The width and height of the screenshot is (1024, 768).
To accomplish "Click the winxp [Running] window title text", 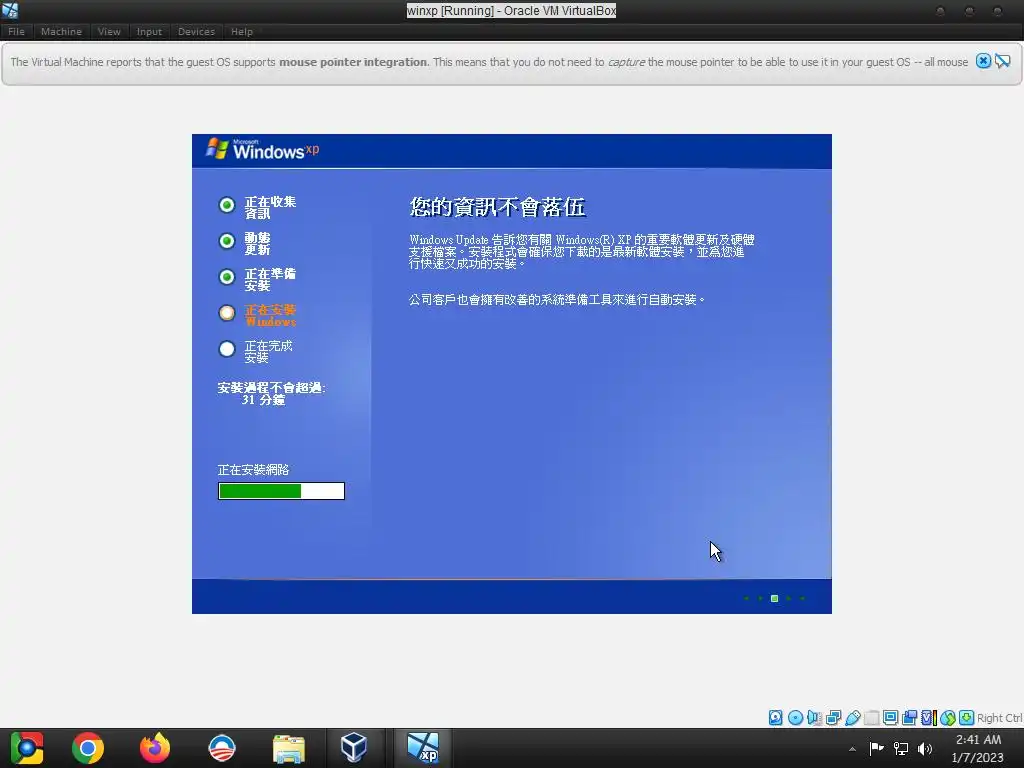I will point(511,10).
